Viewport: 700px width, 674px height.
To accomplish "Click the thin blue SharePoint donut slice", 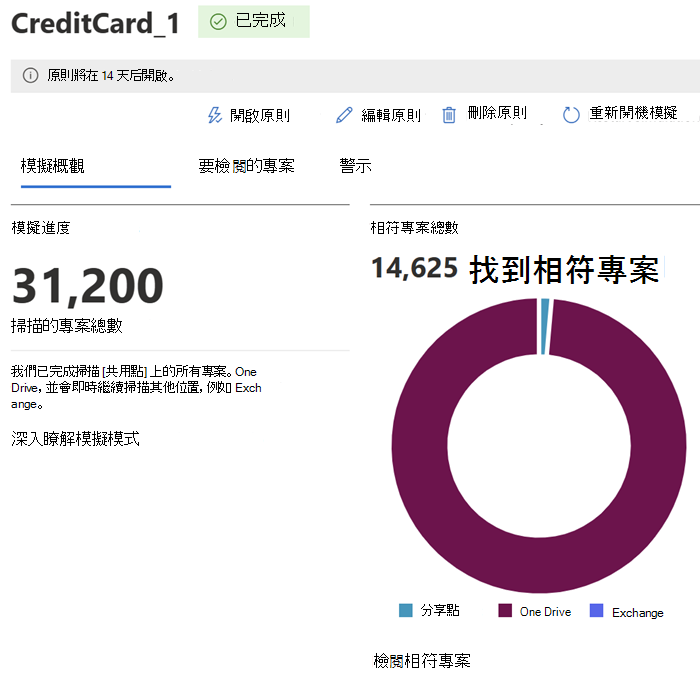I will pyautogui.click(x=545, y=326).
